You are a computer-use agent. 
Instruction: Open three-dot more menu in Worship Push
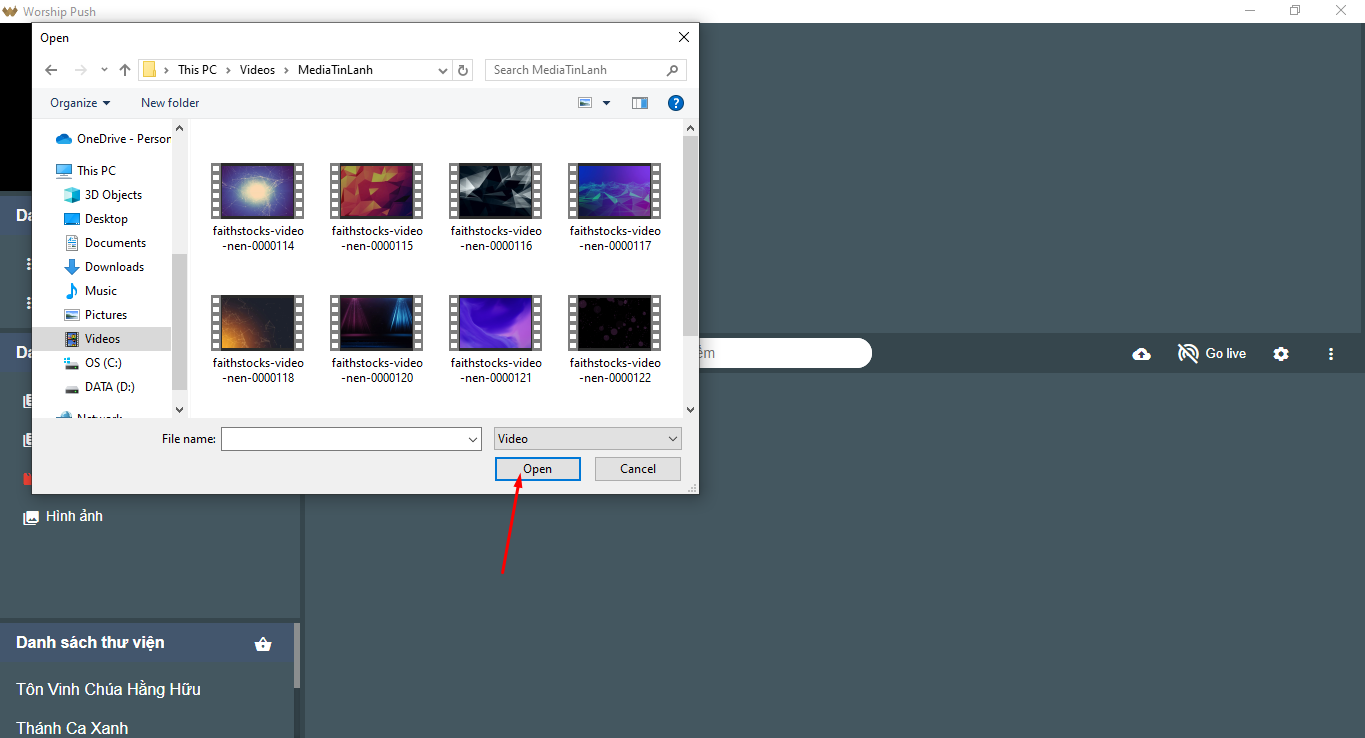pyautogui.click(x=1331, y=354)
